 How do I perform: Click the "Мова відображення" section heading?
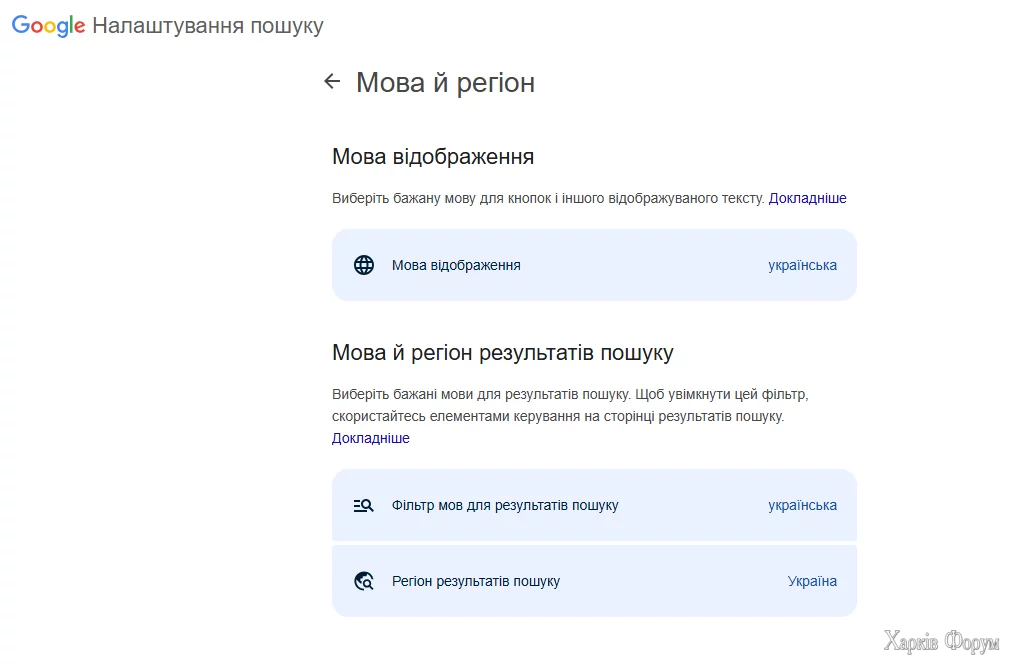(x=432, y=157)
